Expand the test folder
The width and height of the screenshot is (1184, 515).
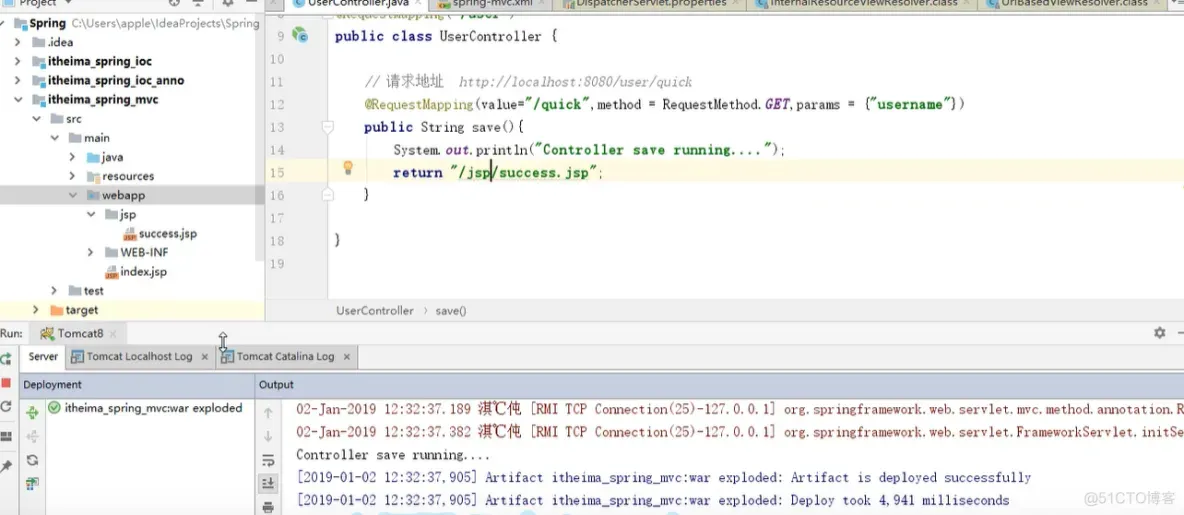pyautogui.click(x=54, y=291)
